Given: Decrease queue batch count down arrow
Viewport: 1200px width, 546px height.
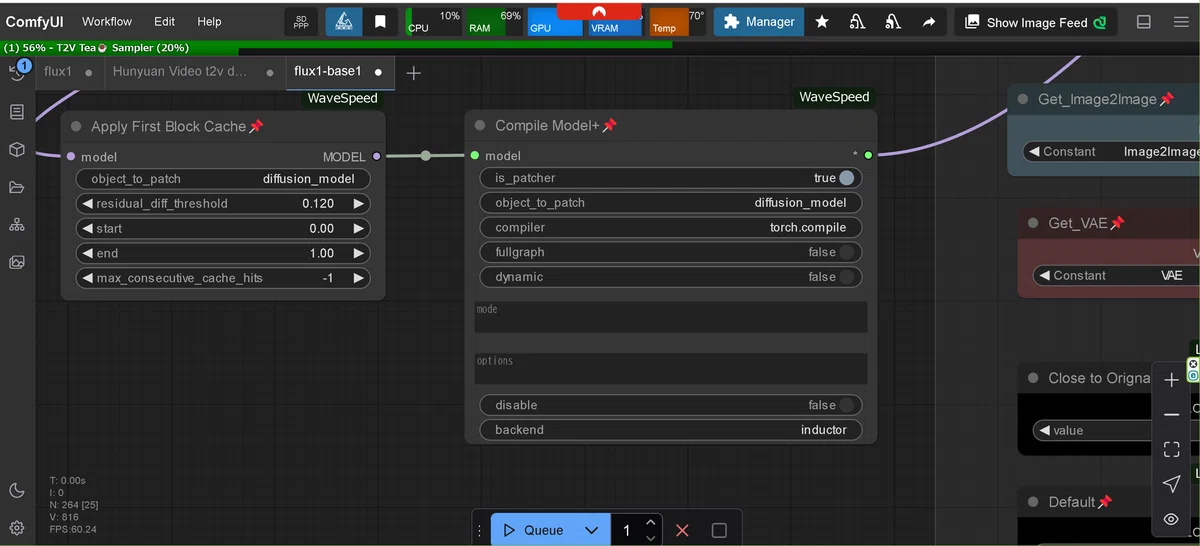Looking at the screenshot, I should [x=651, y=538].
